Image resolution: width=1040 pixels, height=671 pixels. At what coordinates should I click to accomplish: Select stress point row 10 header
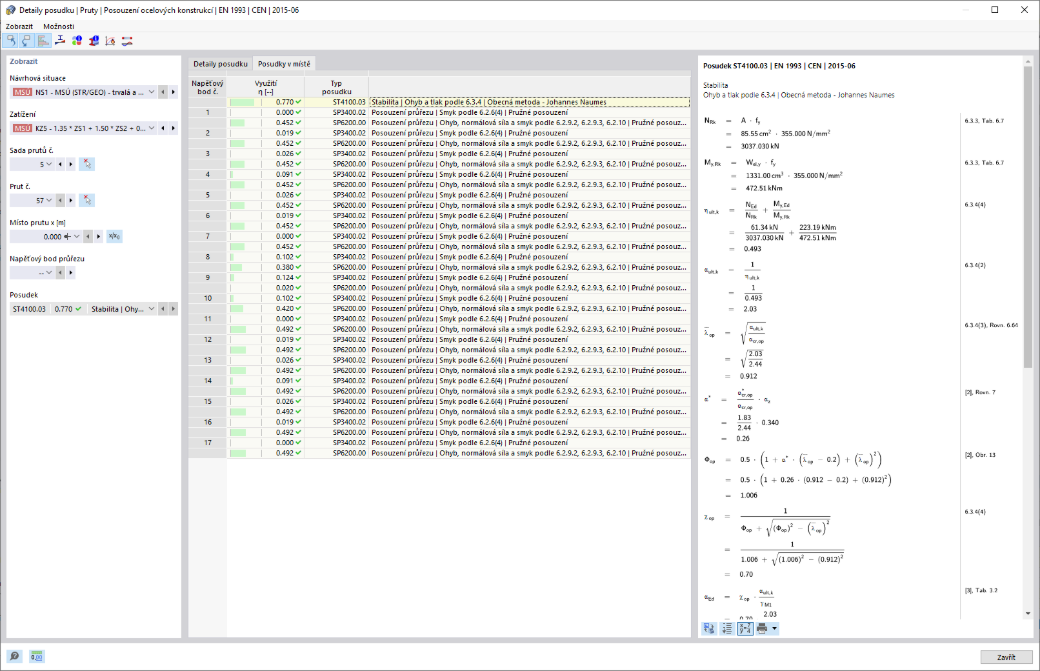point(208,298)
